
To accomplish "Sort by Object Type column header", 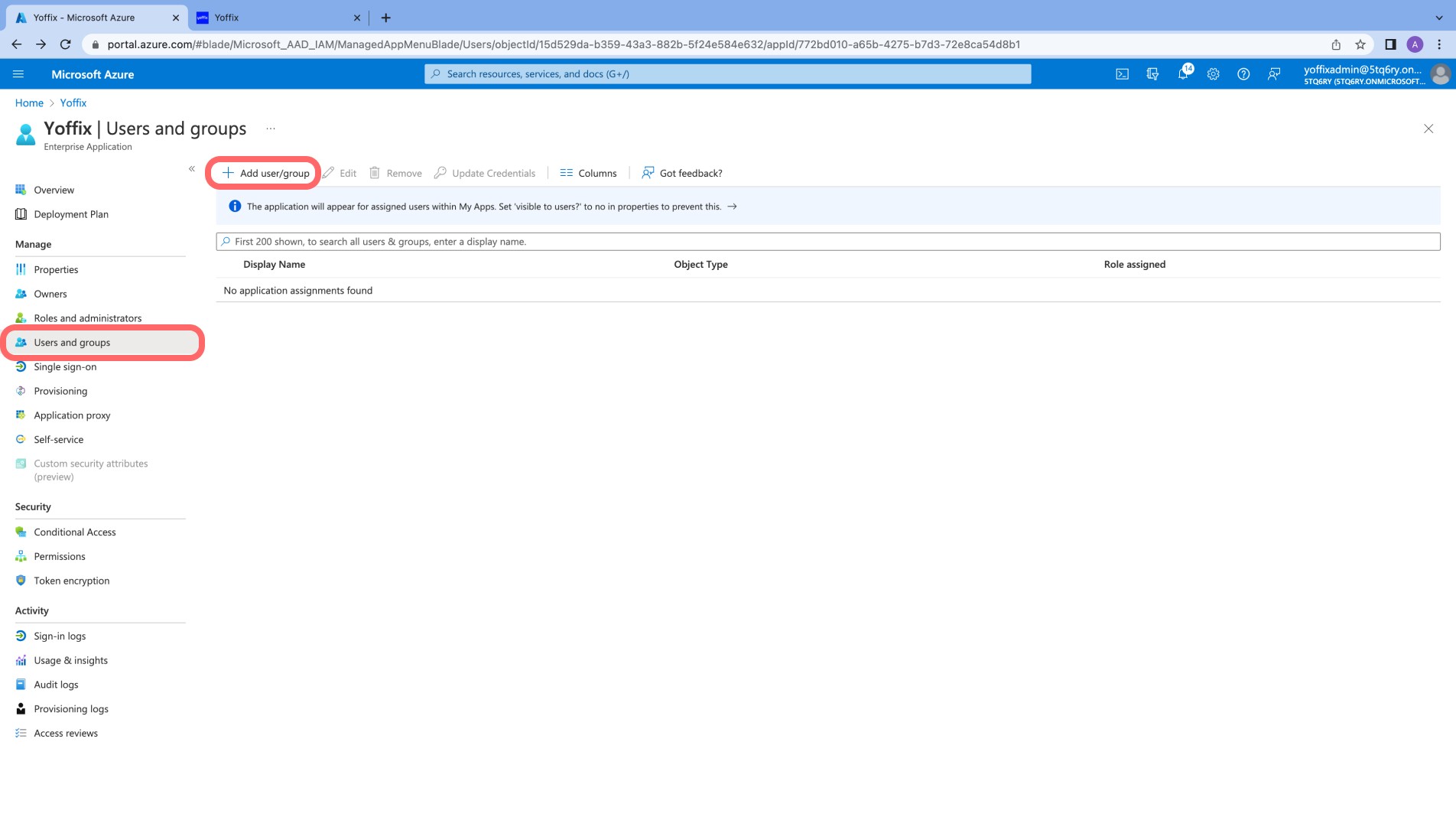I will [x=700, y=265].
